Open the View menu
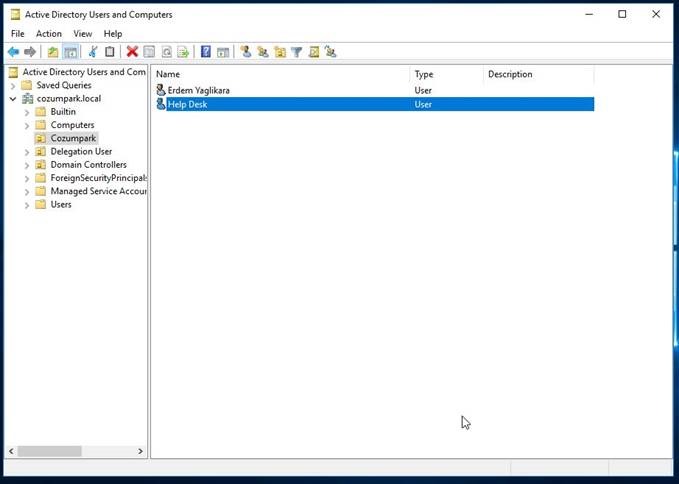This screenshot has height=484, width=679. pyautogui.click(x=82, y=34)
